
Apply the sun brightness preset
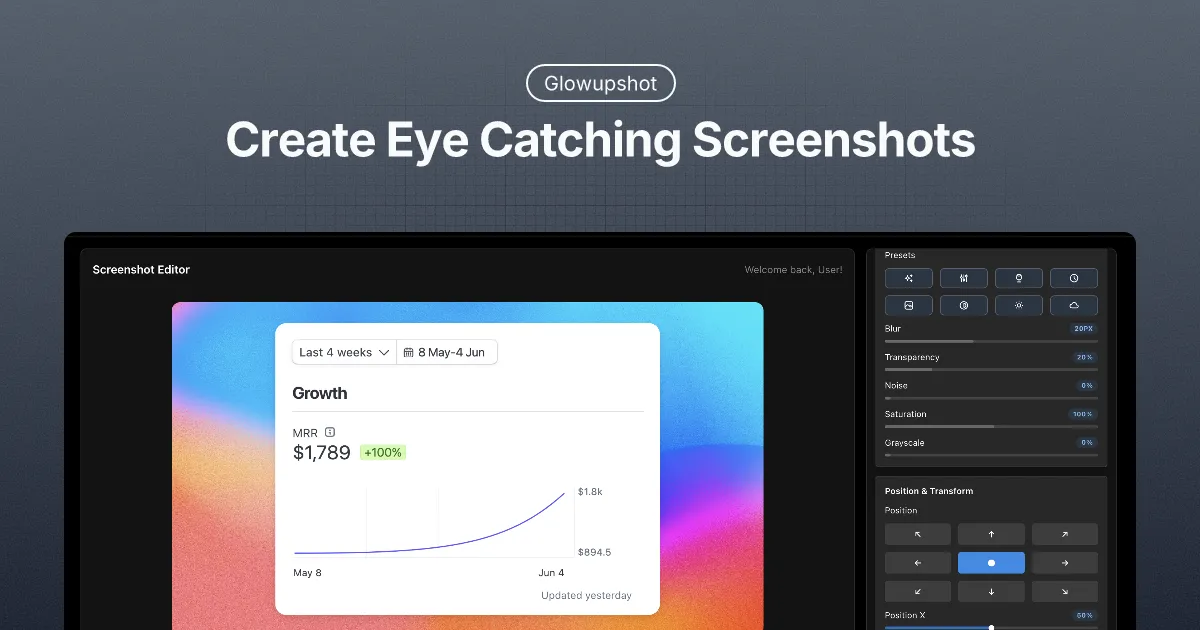tap(1019, 305)
